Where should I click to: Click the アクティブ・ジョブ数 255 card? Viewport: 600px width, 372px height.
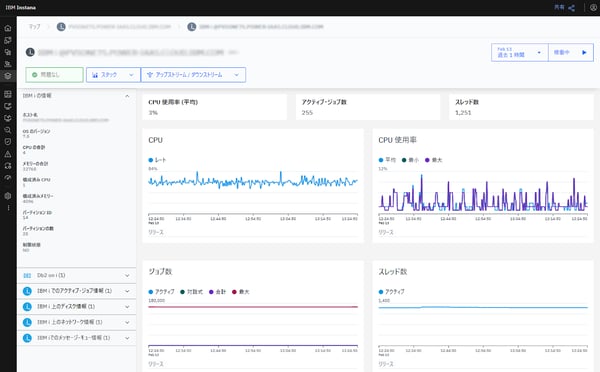368,107
